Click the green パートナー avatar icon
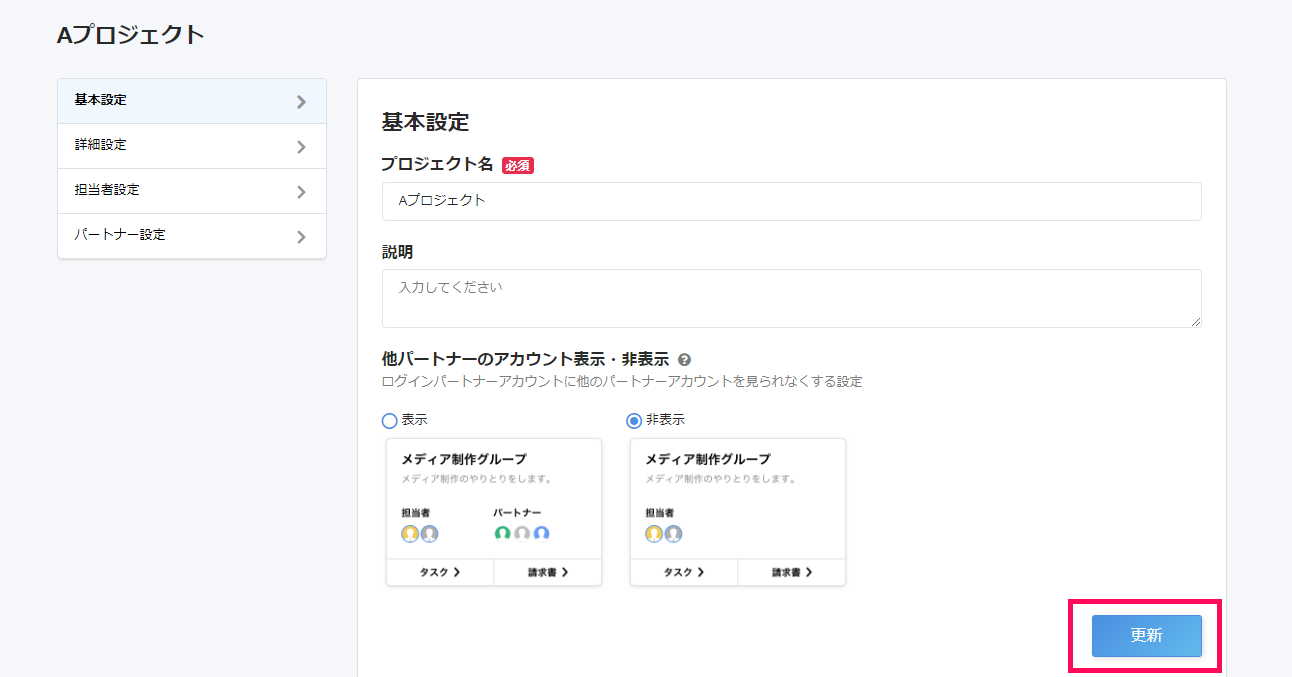 tap(503, 534)
